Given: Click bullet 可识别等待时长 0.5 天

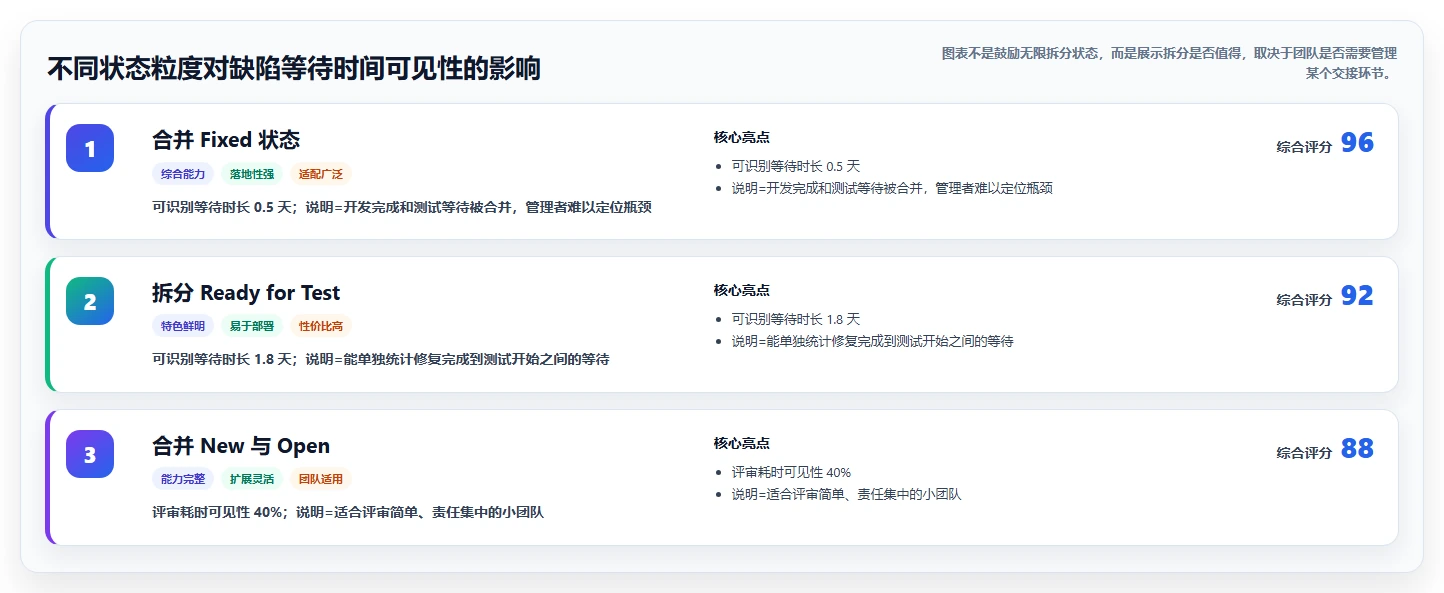Looking at the screenshot, I should point(796,166).
